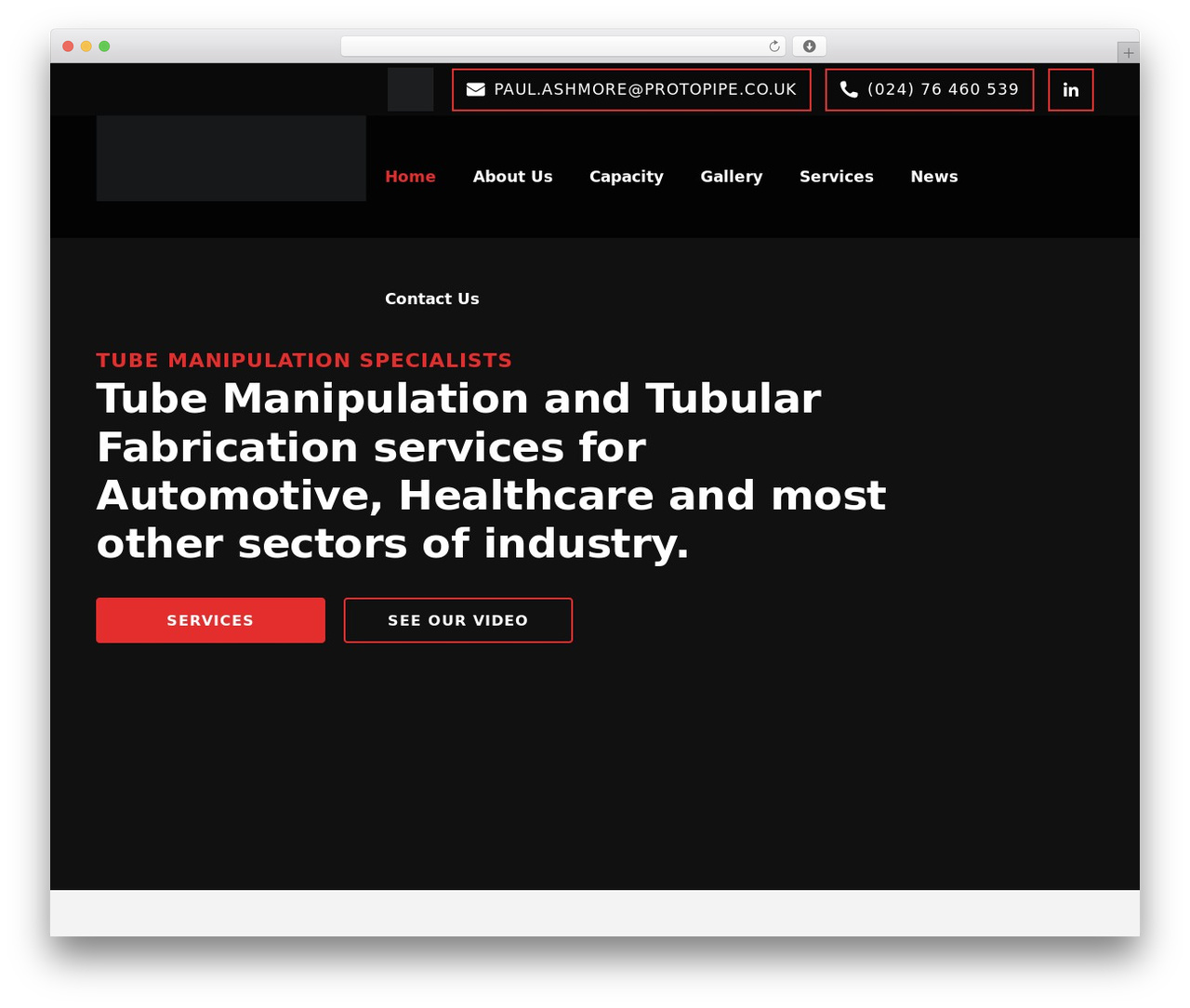Click the dark logo placeholder image

point(231,158)
